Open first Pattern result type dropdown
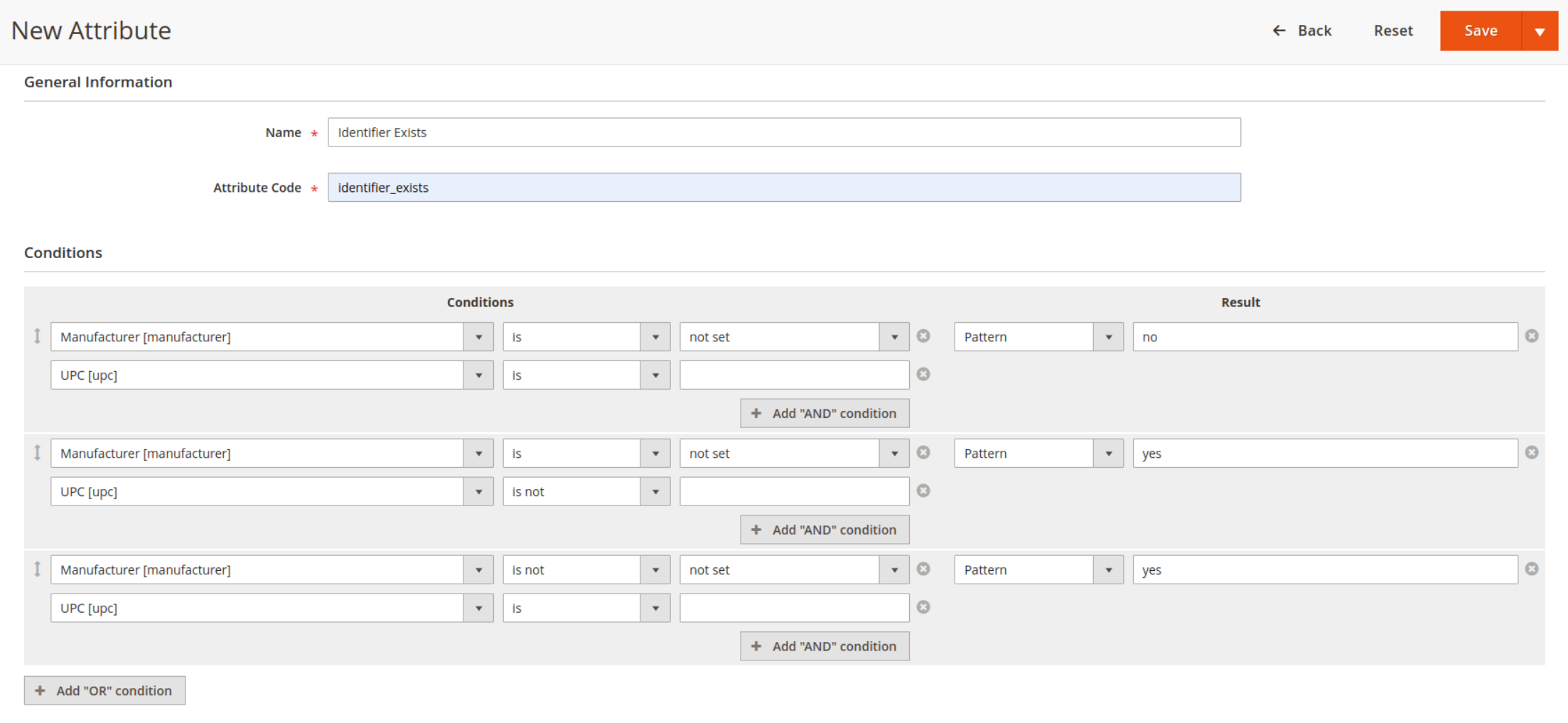The image size is (1568, 723). click(x=1108, y=337)
